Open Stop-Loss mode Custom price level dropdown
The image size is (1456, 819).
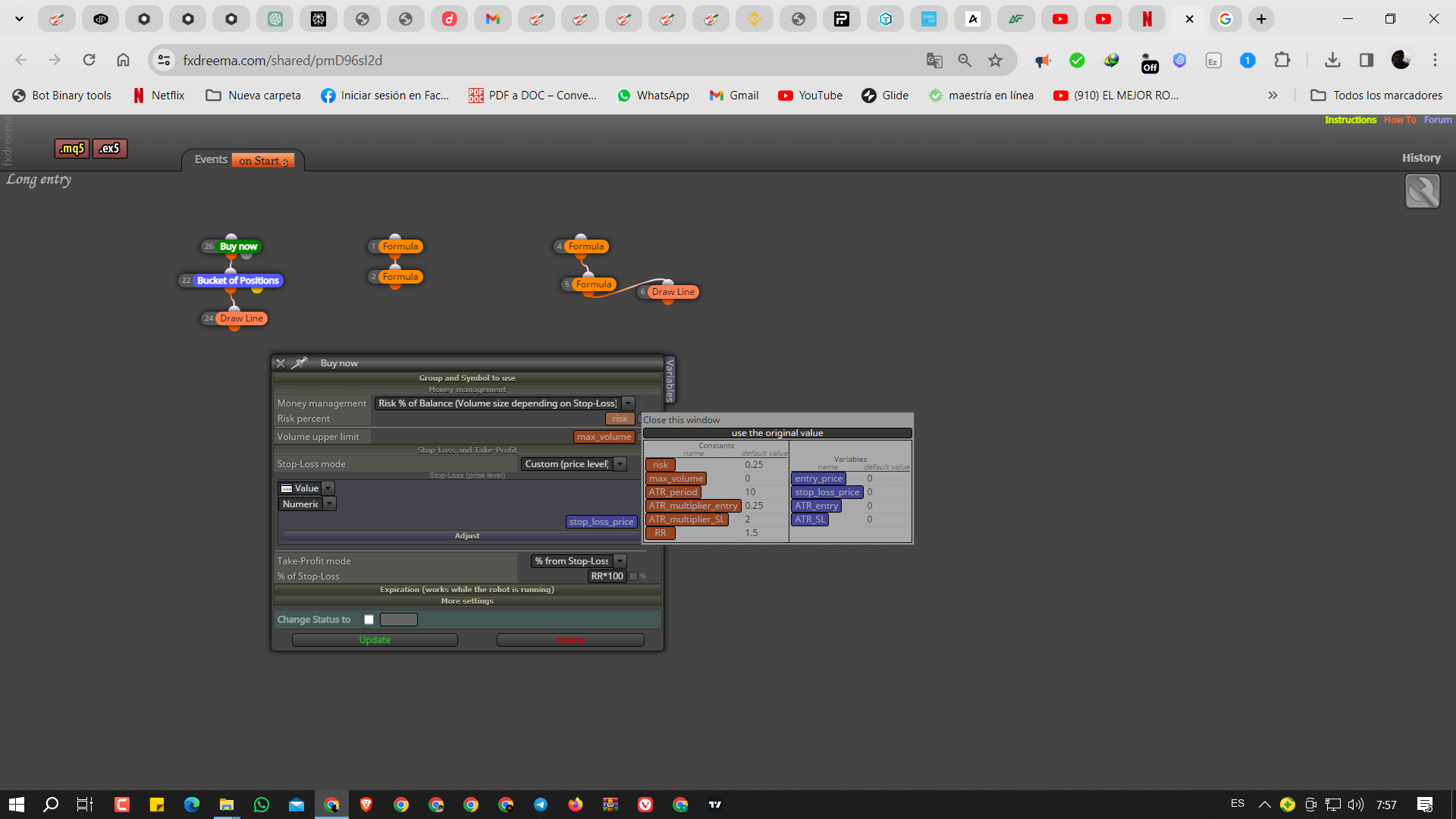(x=573, y=464)
